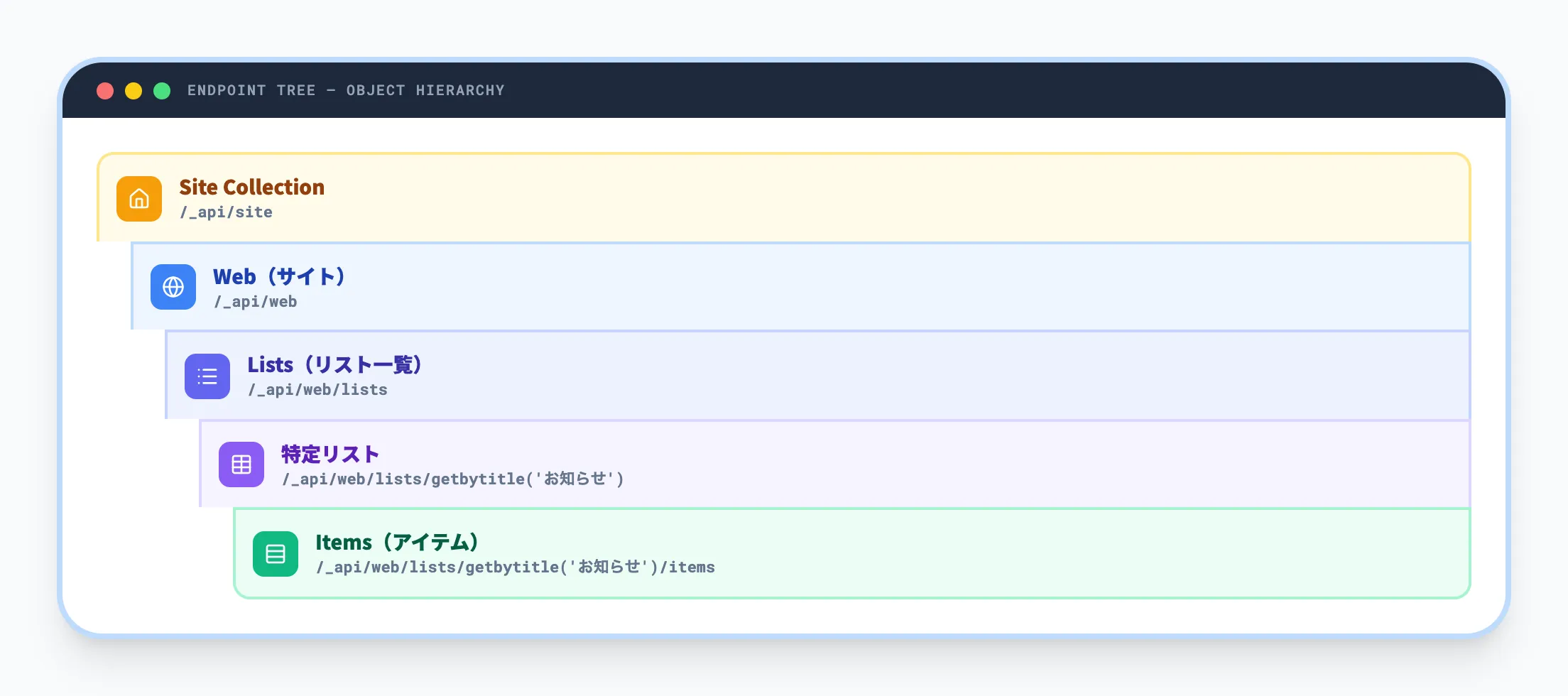This screenshot has height=696, width=1568.
Task: Click the /_api/web/lists path label
Action: click(317, 389)
